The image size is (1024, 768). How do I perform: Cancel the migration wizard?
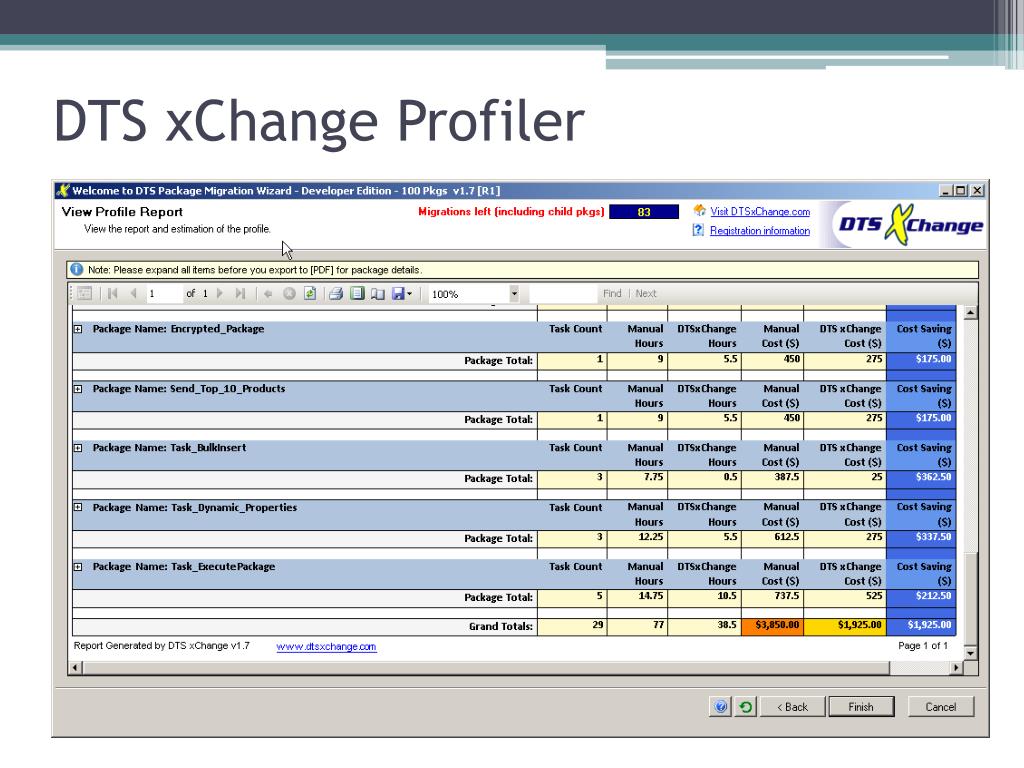click(940, 707)
